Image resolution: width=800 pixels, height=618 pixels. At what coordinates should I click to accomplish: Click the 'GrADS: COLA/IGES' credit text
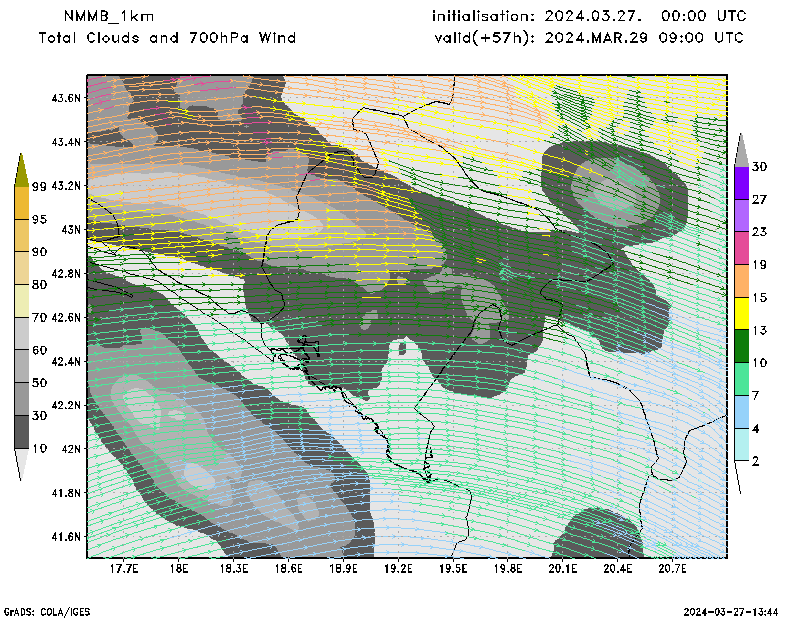(x=46, y=611)
